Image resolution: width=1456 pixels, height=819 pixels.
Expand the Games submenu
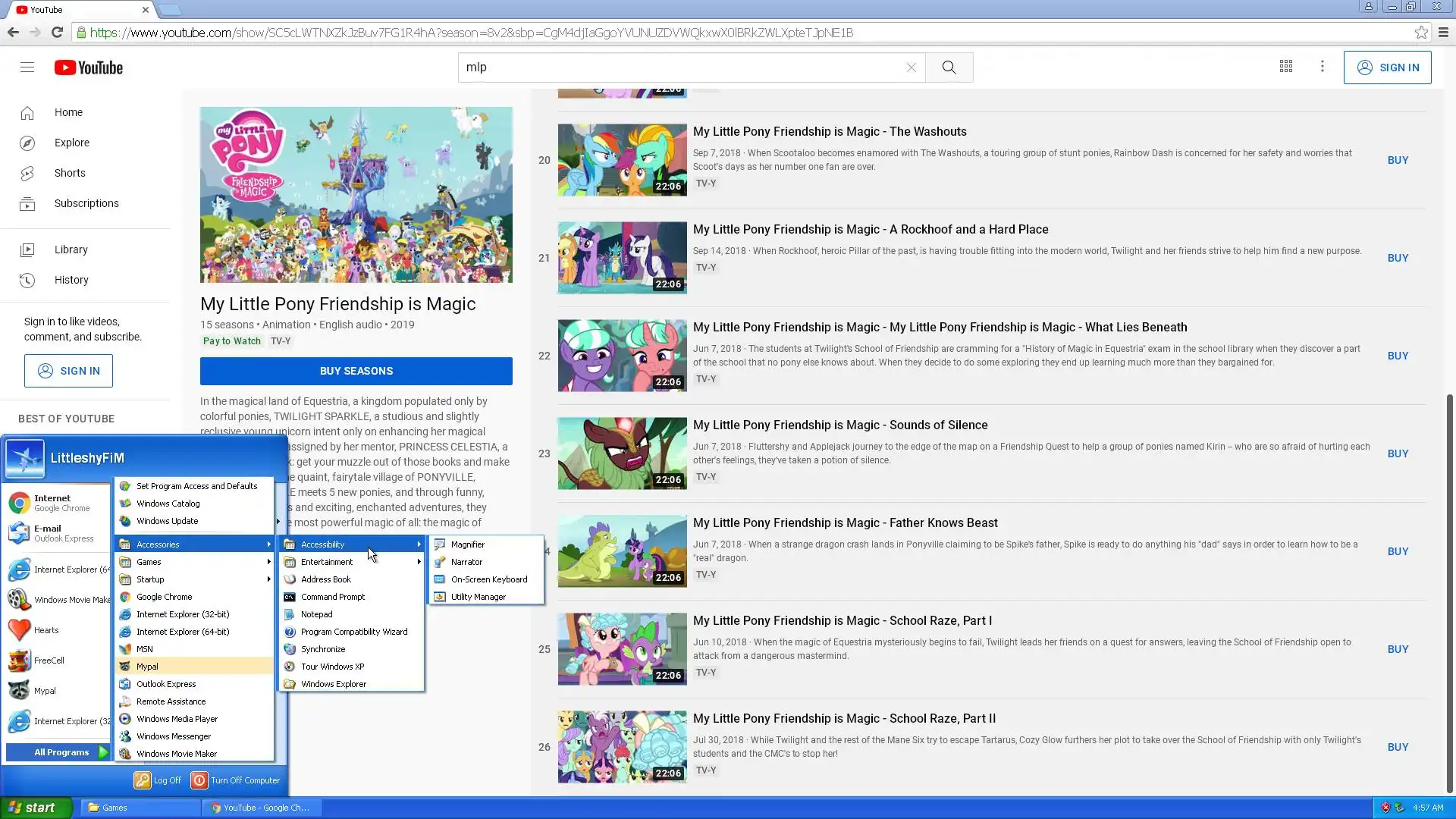tap(149, 562)
